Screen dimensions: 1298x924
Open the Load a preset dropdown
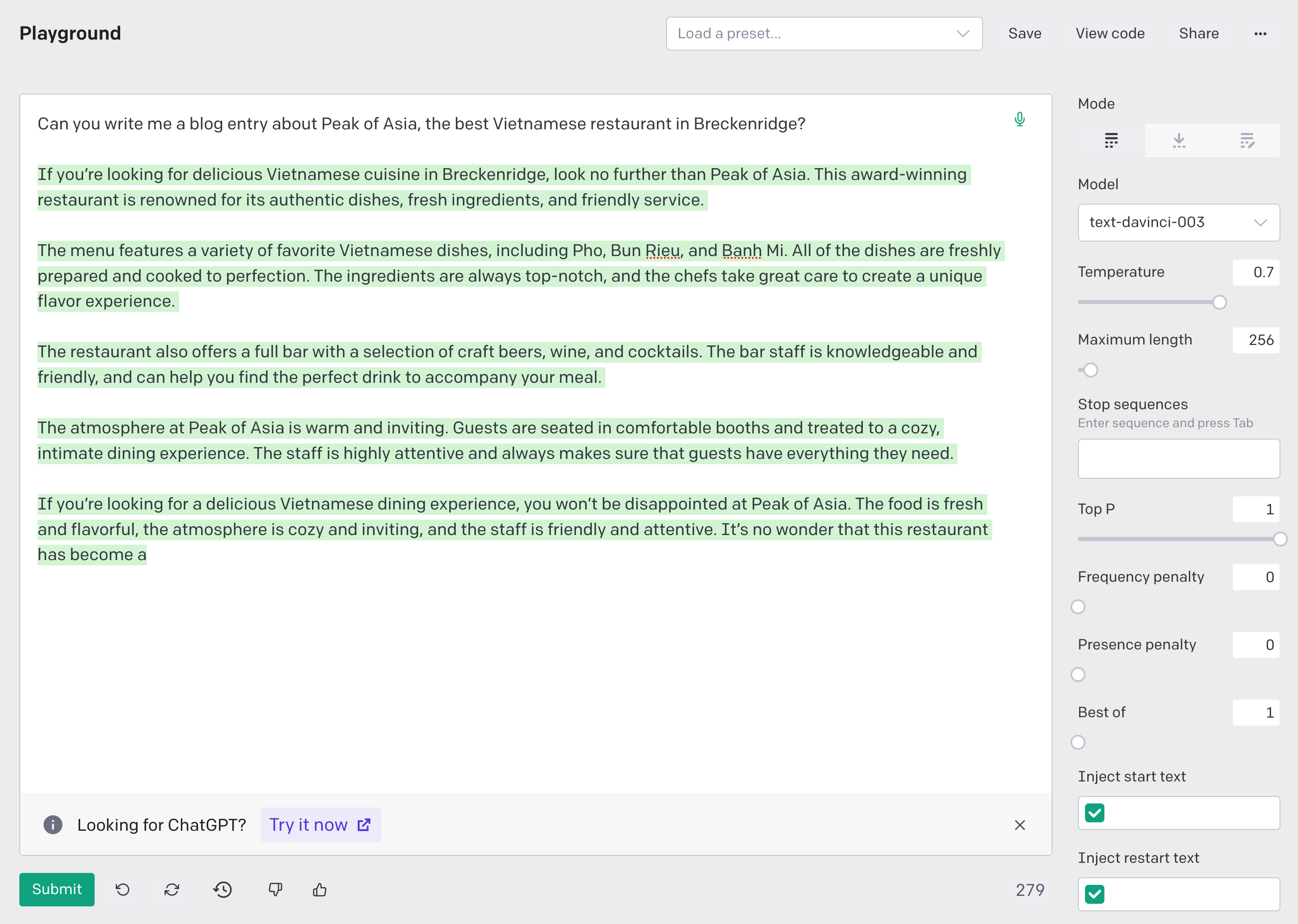824,33
